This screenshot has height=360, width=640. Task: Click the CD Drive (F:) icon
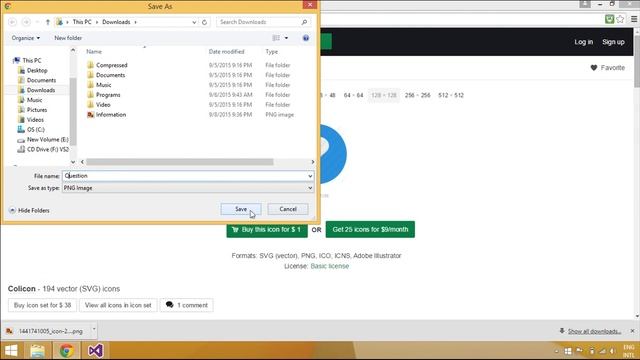pyautogui.click(x=21, y=149)
